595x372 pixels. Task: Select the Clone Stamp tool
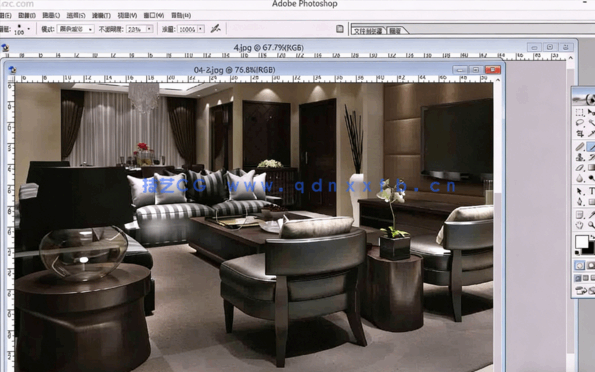click(x=580, y=157)
